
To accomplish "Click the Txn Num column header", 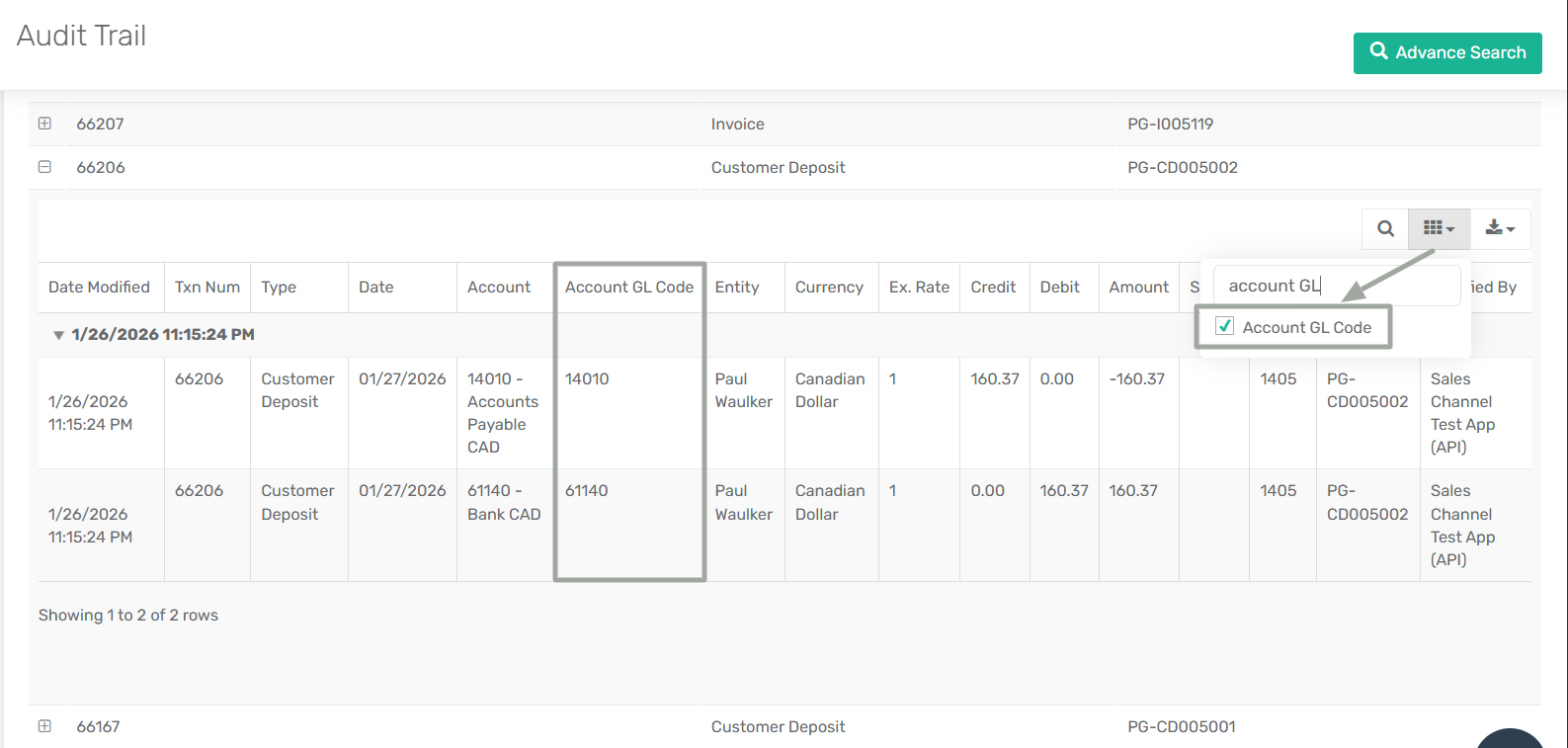I will (206, 288).
